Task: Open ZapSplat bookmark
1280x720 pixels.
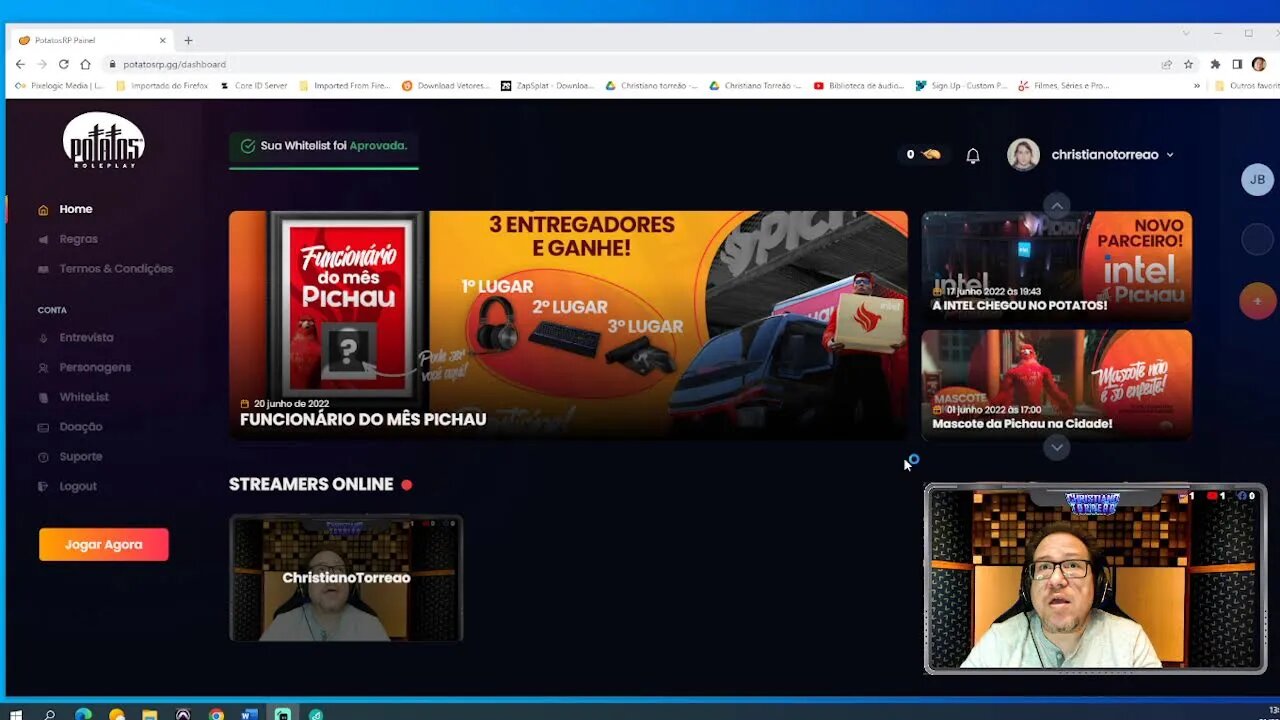Action: 547,86
